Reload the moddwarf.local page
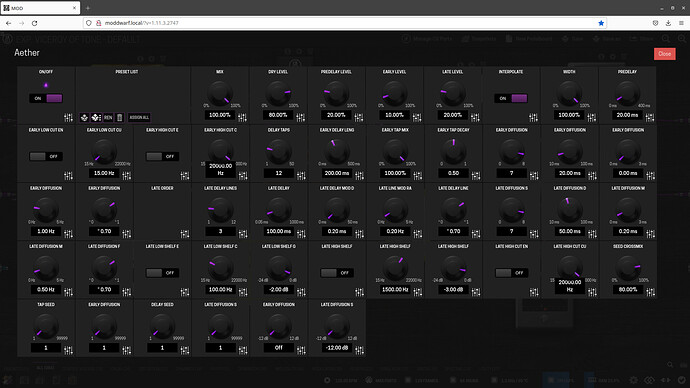The image size is (690, 388). [34, 23]
